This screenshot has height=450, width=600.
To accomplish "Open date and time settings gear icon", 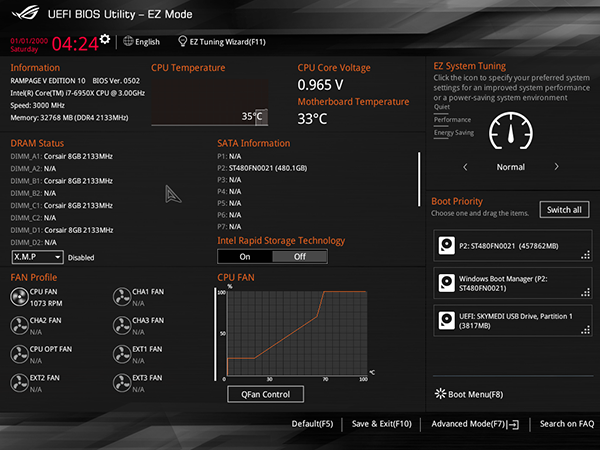I will (x=105, y=39).
